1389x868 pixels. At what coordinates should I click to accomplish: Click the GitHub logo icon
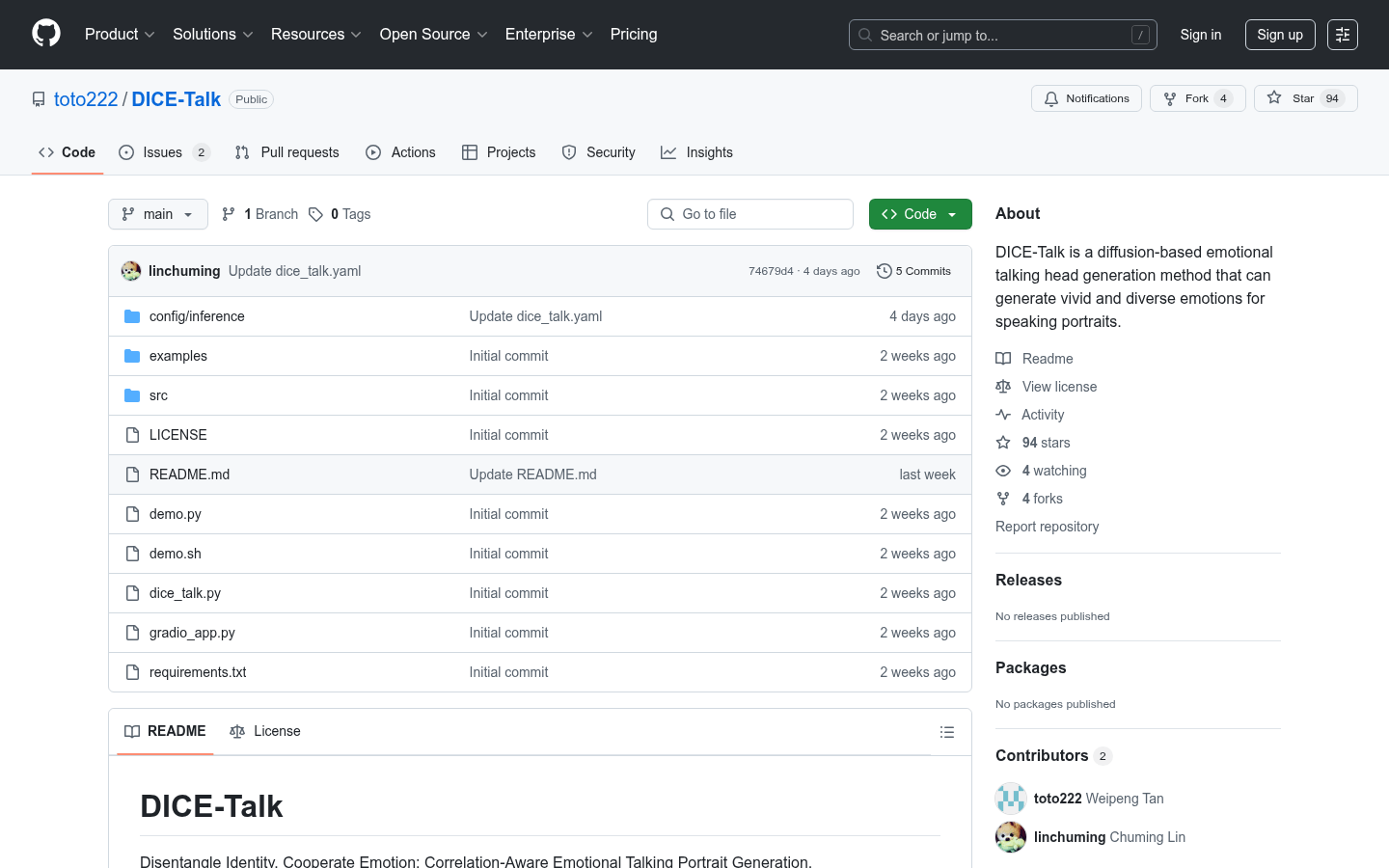pos(46,34)
